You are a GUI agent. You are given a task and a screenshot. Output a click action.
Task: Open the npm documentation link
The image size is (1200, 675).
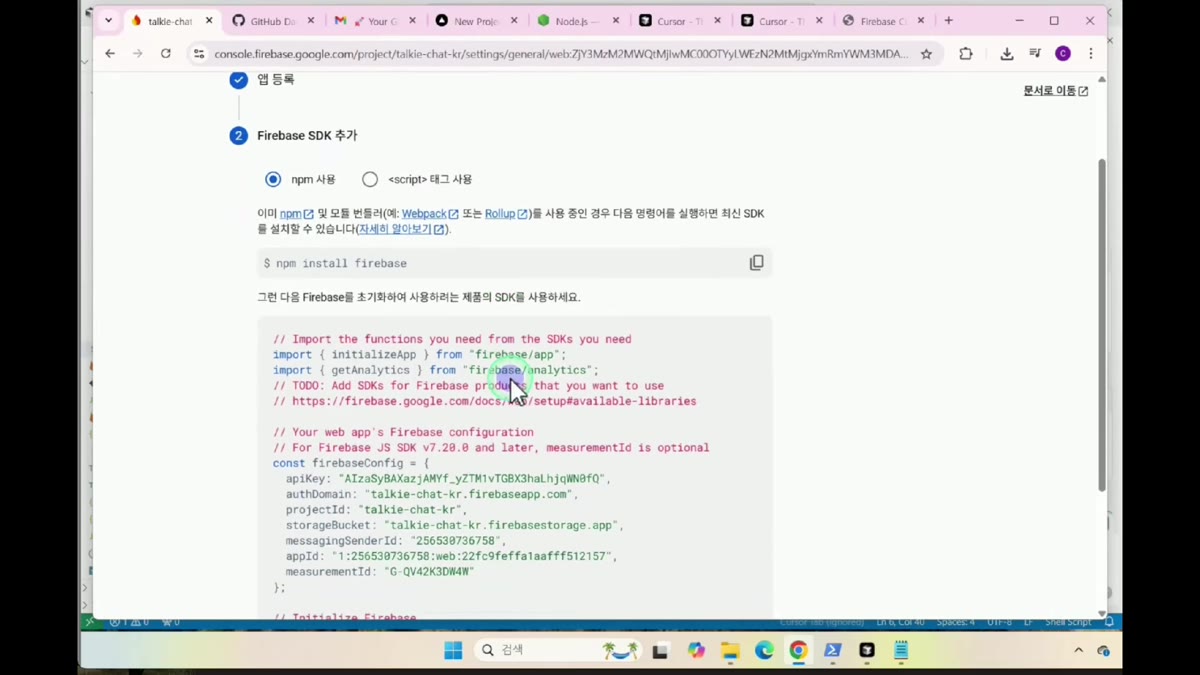point(296,213)
